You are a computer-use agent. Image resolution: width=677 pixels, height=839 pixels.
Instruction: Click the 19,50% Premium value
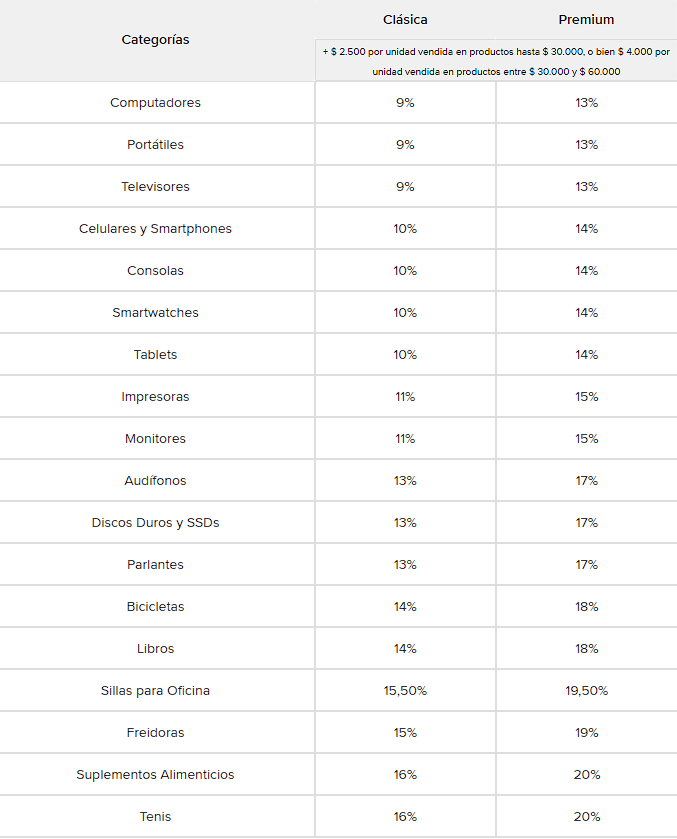[586, 691]
